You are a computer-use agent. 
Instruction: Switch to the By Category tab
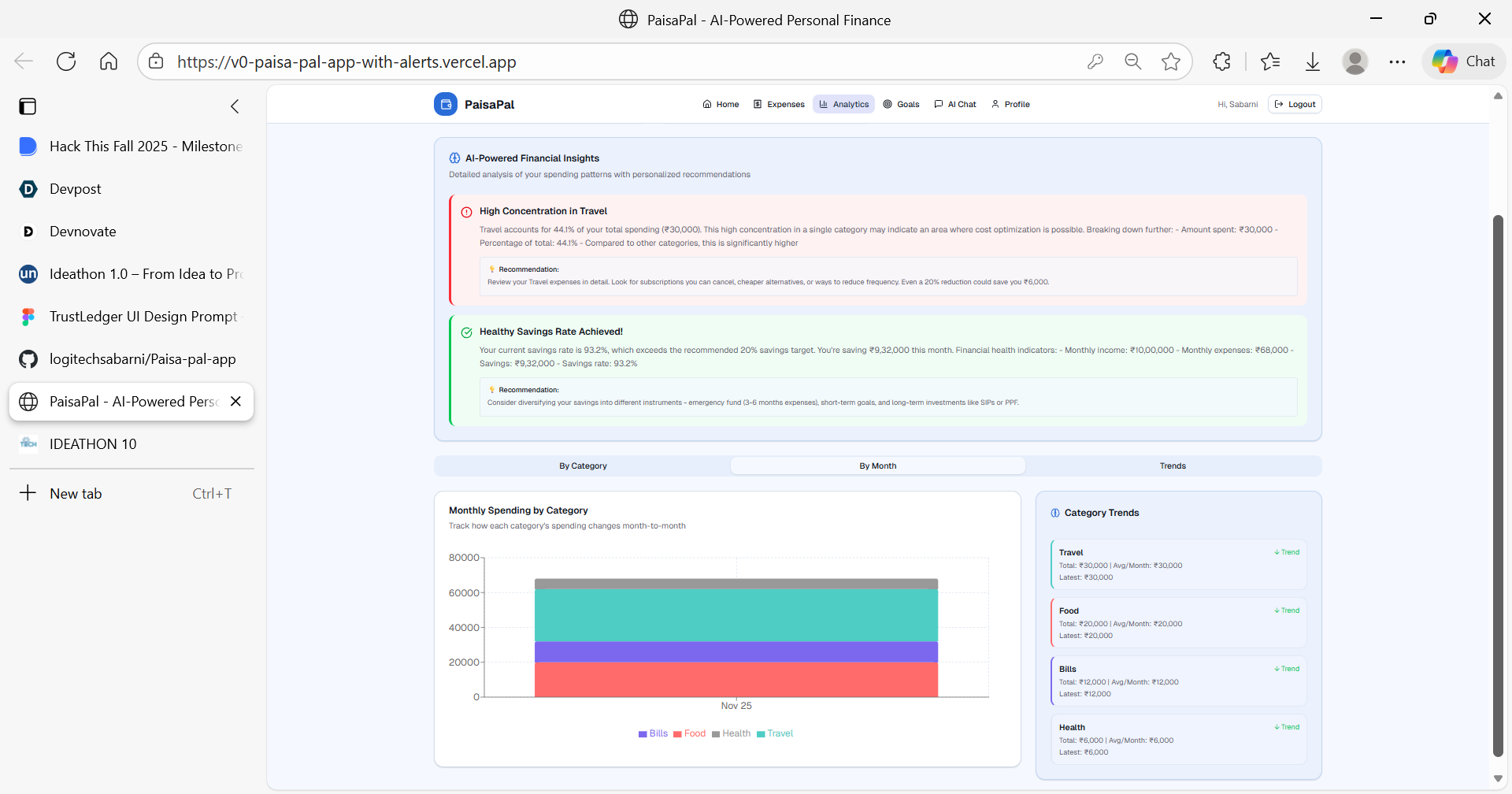(x=583, y=466)
